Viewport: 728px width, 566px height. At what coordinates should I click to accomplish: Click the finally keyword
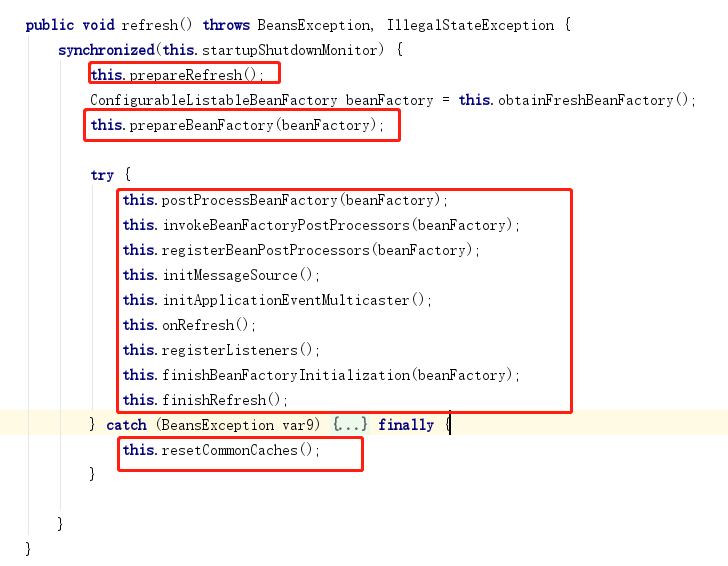pyautogui.click(x=406, y=425)
